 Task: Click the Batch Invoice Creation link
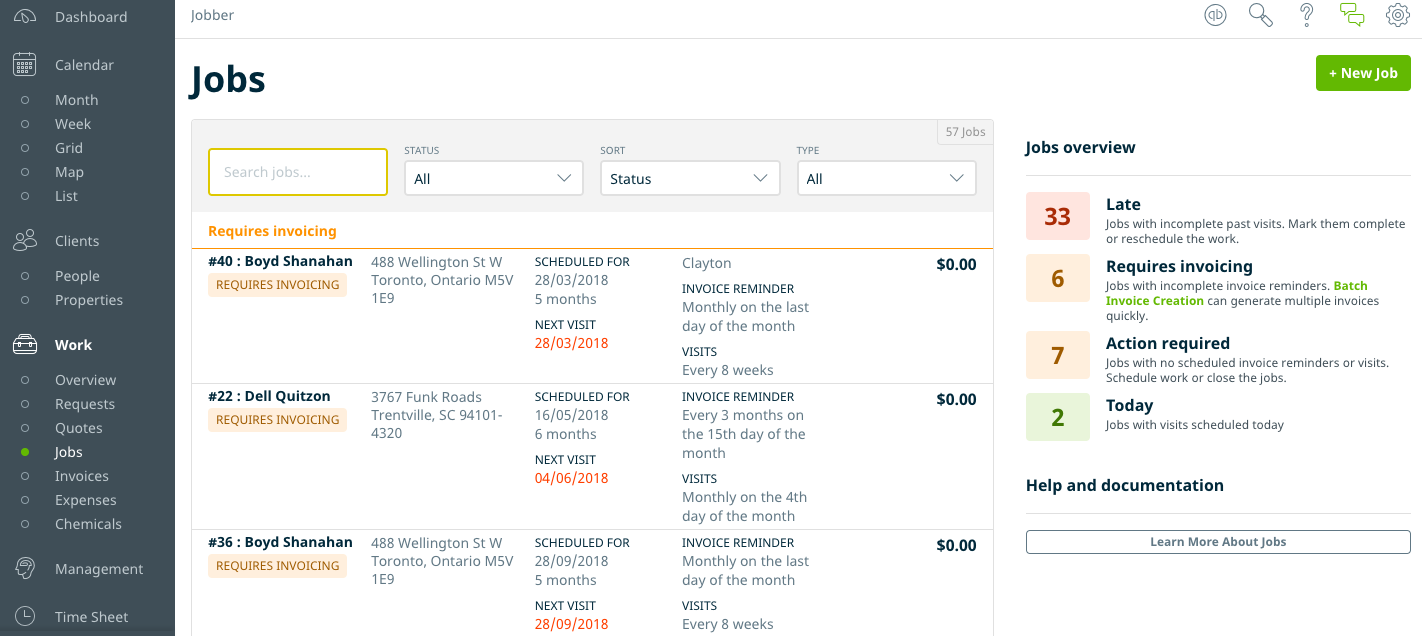click(1350, 286)
